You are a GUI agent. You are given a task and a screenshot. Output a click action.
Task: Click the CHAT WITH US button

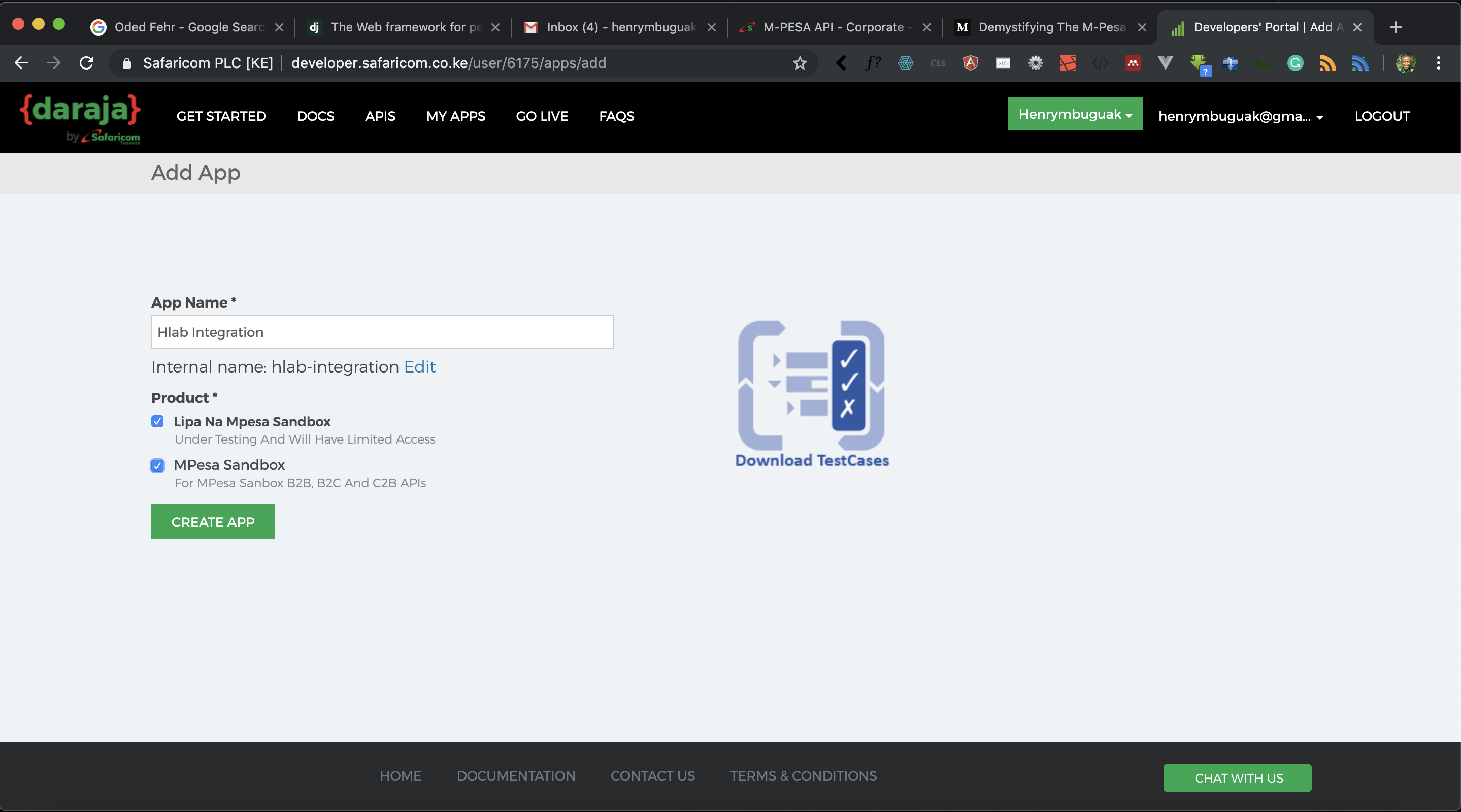pos(1238,778)
